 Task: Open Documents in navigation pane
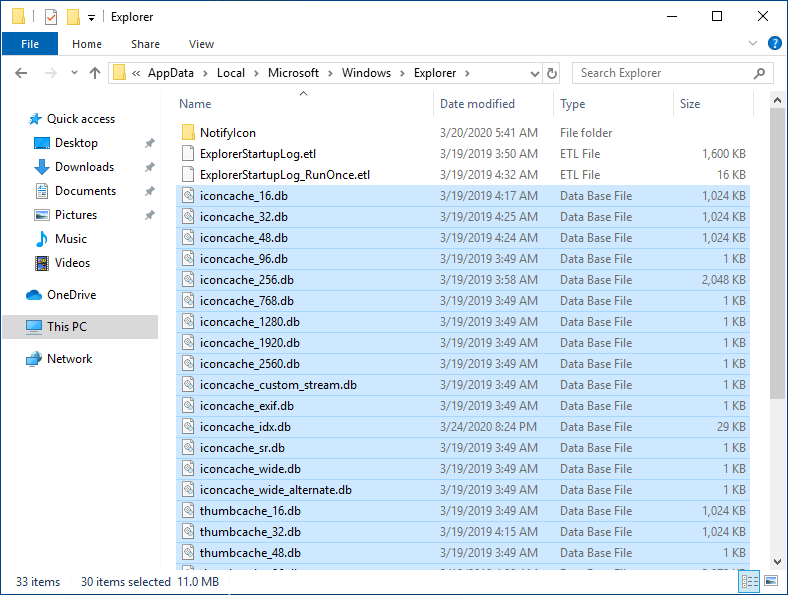[x=85, y=191]
